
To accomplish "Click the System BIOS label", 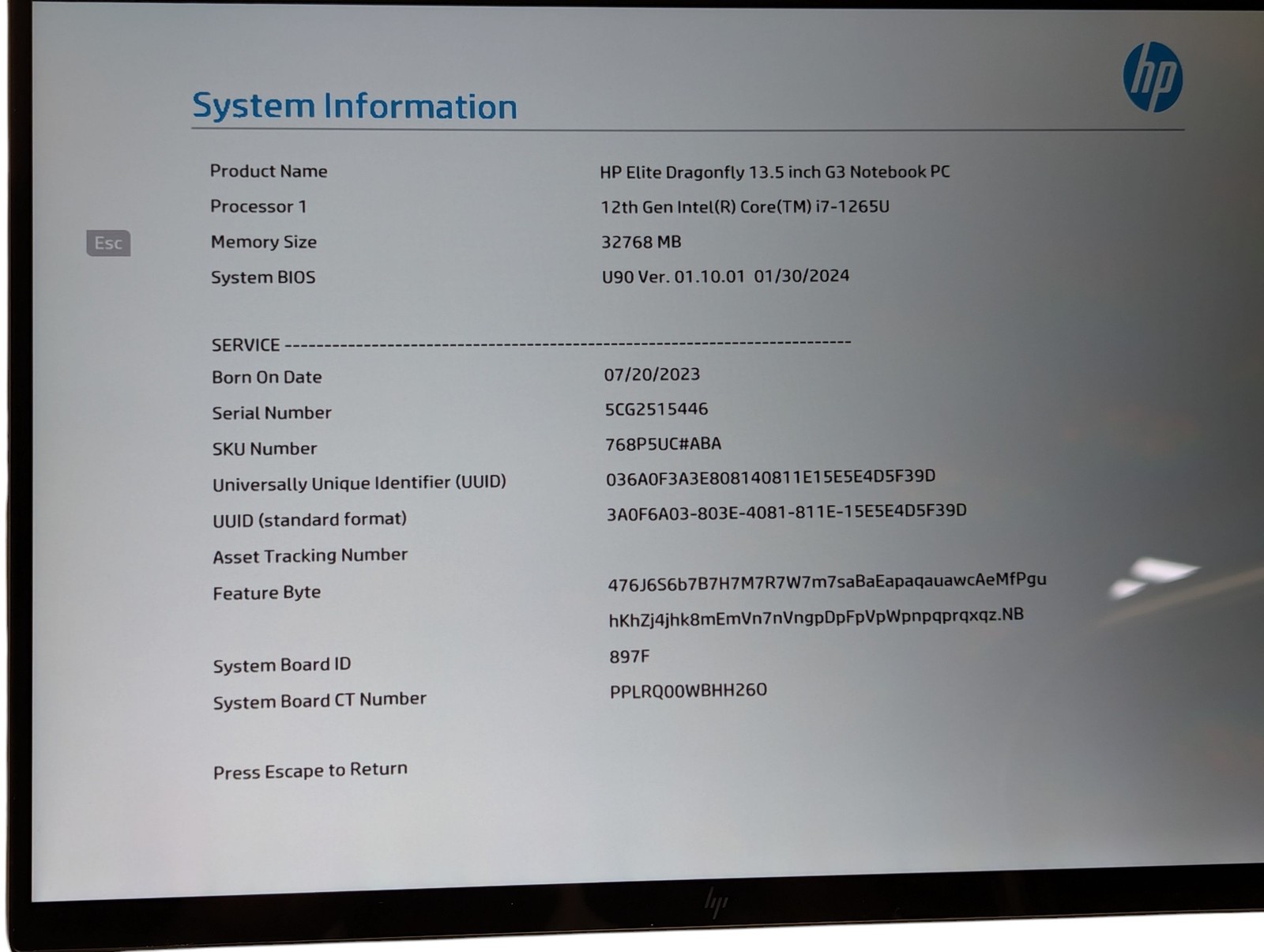I will click(263, 277).
